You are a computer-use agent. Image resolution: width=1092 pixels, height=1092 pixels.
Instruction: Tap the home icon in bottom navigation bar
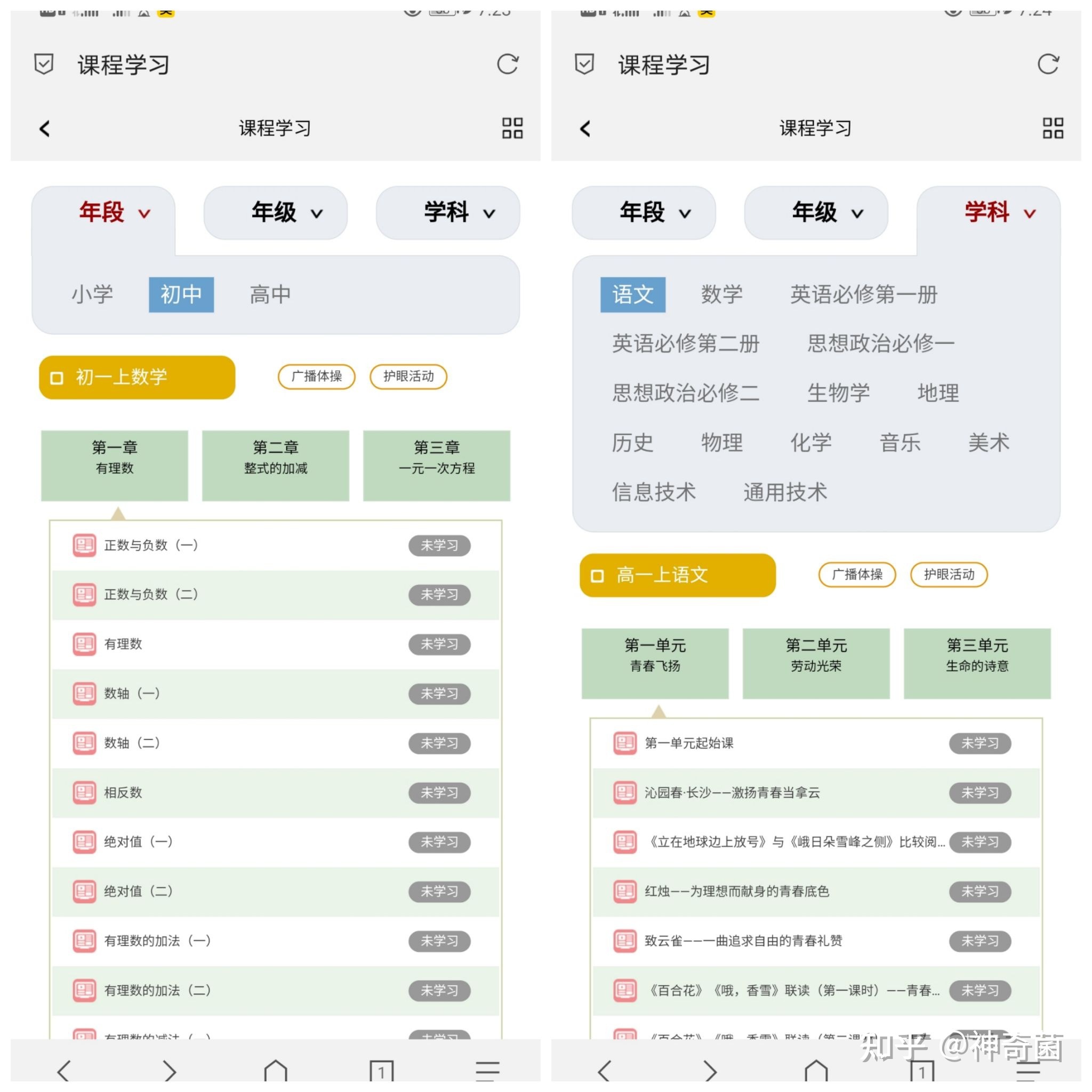click(275, 1070)
